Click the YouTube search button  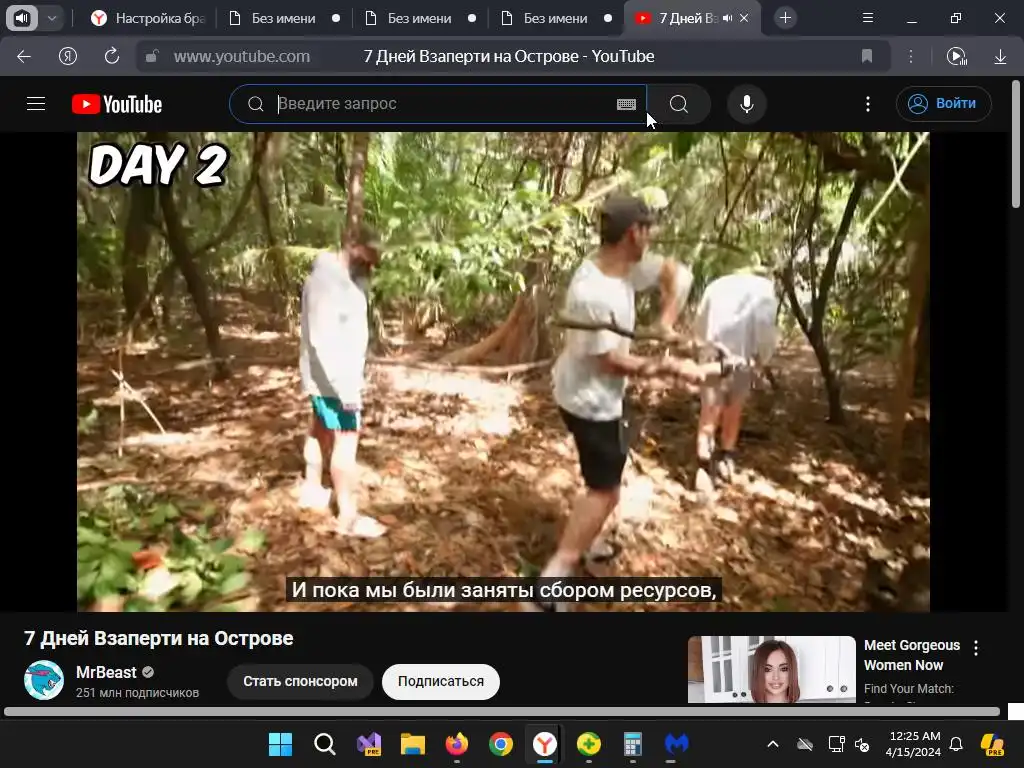point(679,104)
